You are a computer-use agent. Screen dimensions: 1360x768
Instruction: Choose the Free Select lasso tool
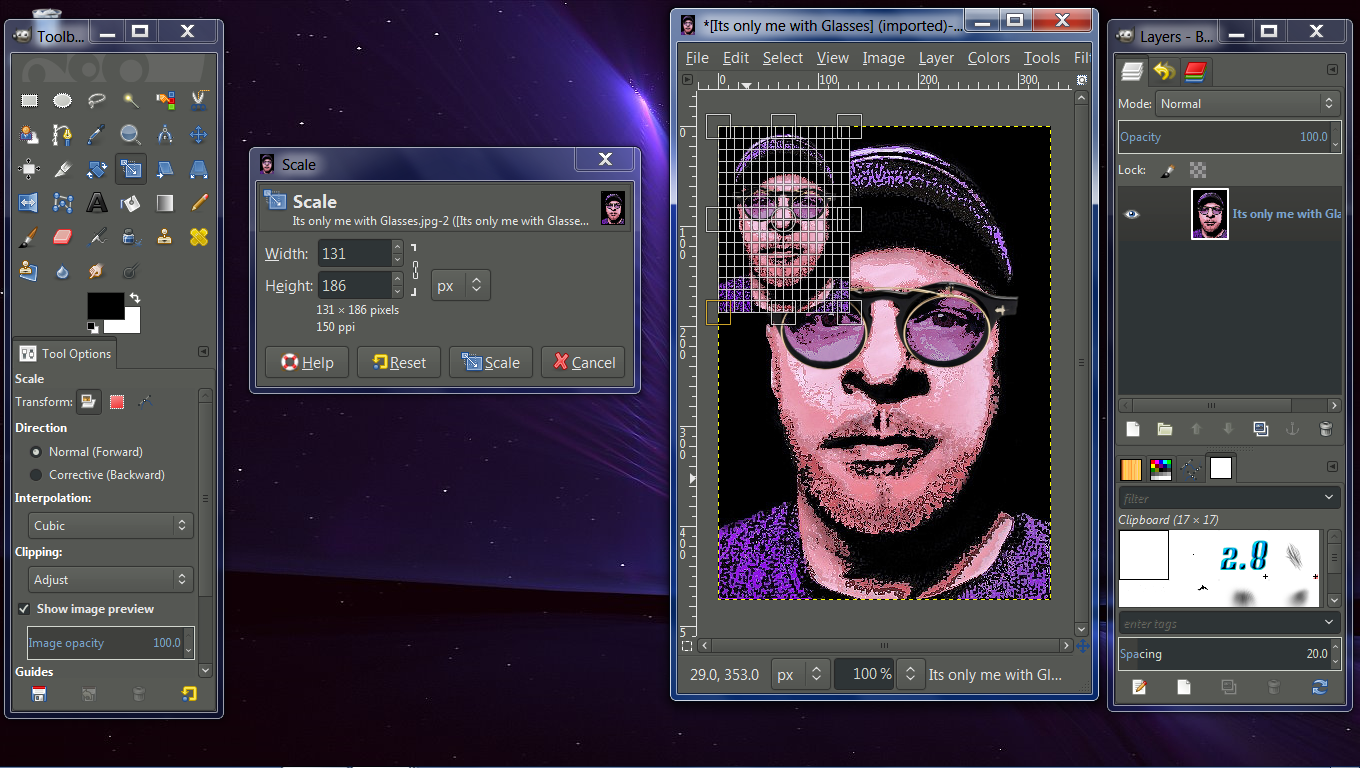point(97,100)
